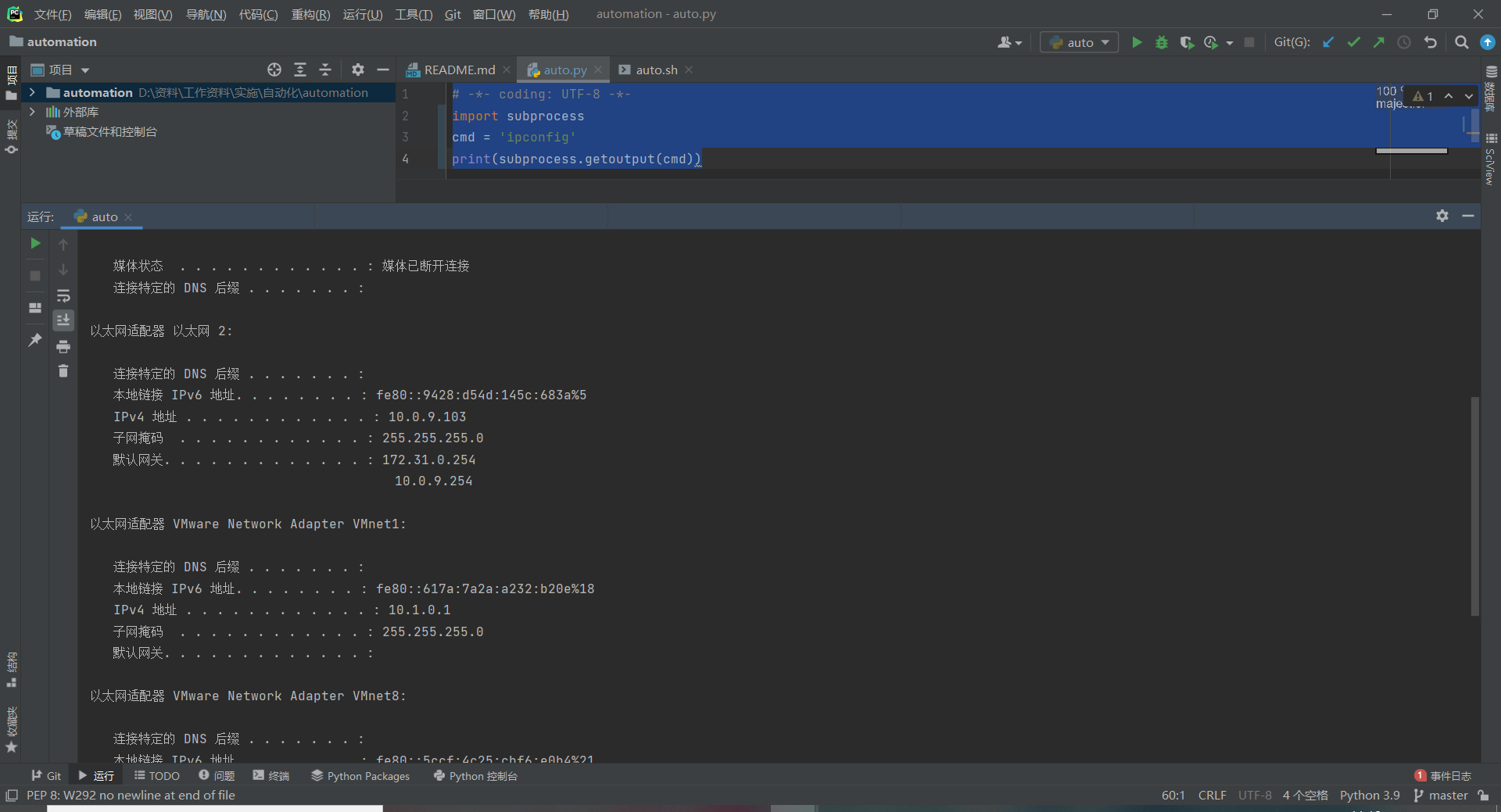
Task: Close the auto.py editor tab
Action: (598, 70)
